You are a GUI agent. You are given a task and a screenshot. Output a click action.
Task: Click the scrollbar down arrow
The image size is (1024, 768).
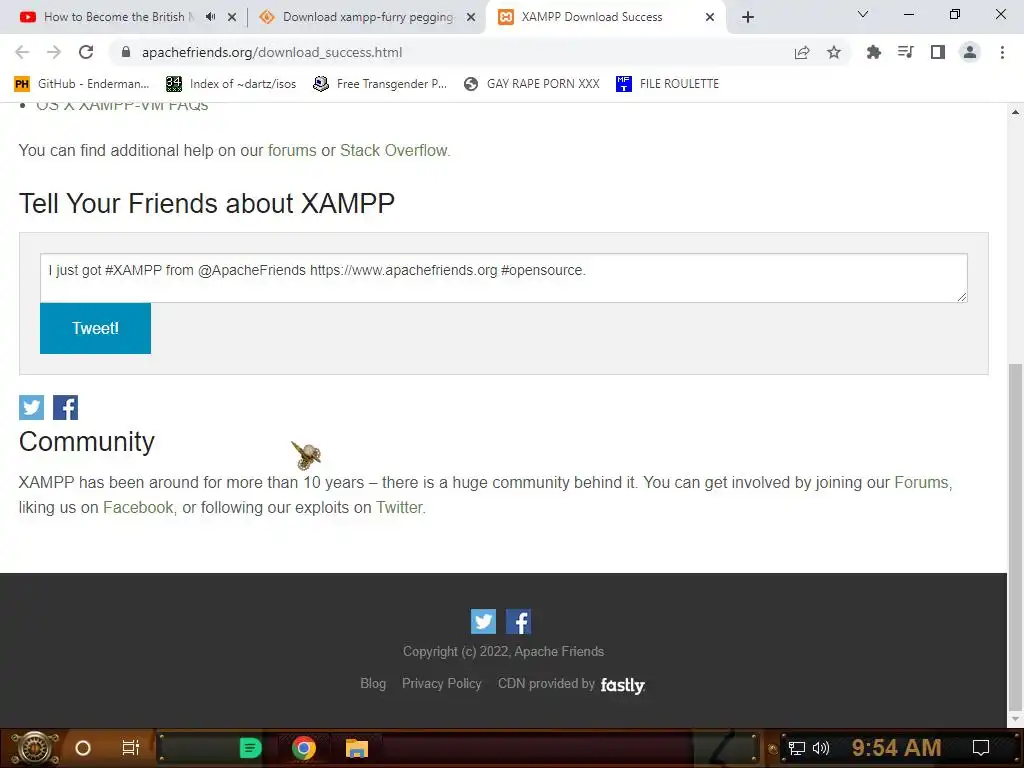click(x=1015, y=719)
